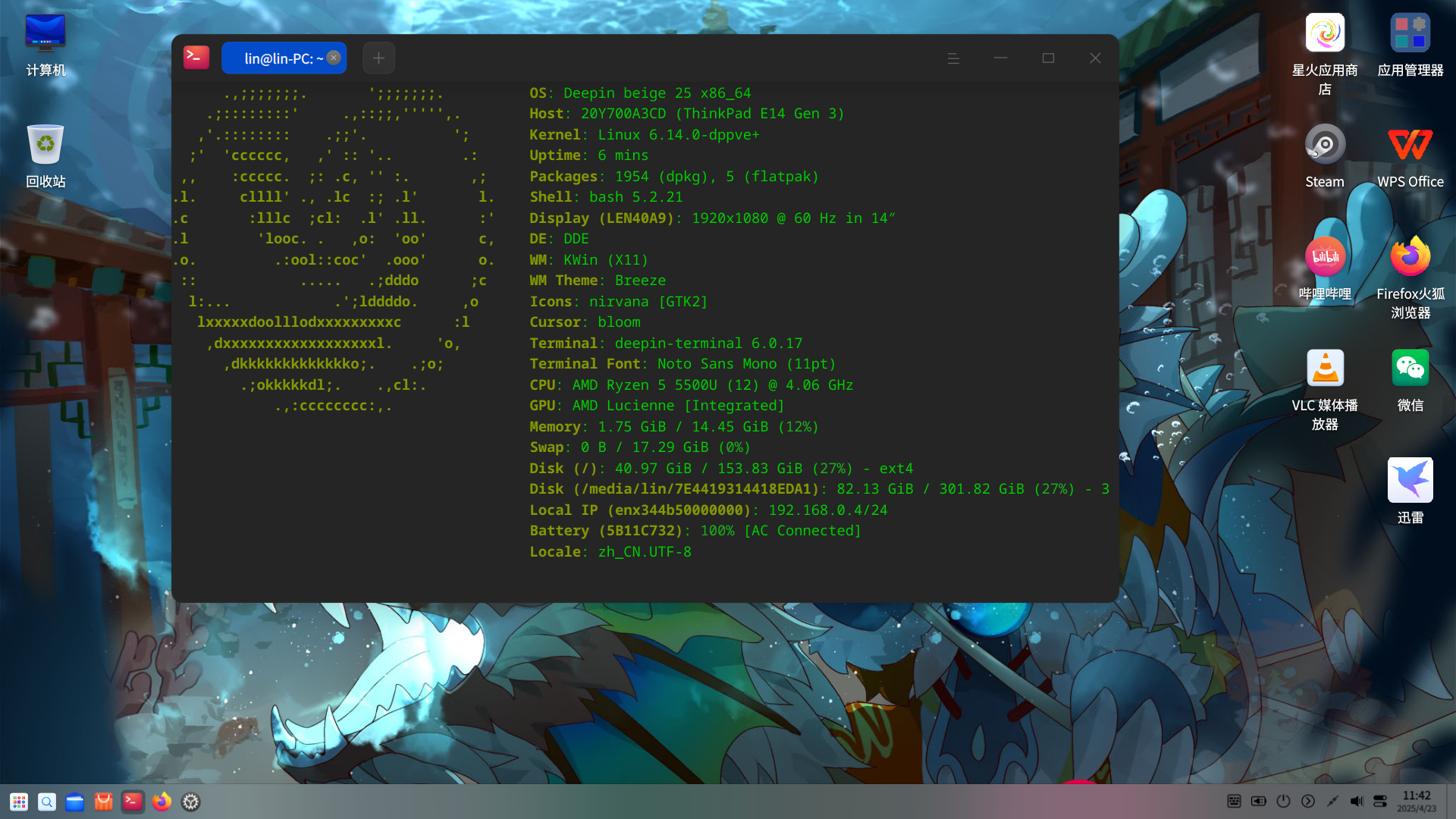Launch Steam from the desktop
The image size is (1456, 819).
click(x=1325, y=157)
